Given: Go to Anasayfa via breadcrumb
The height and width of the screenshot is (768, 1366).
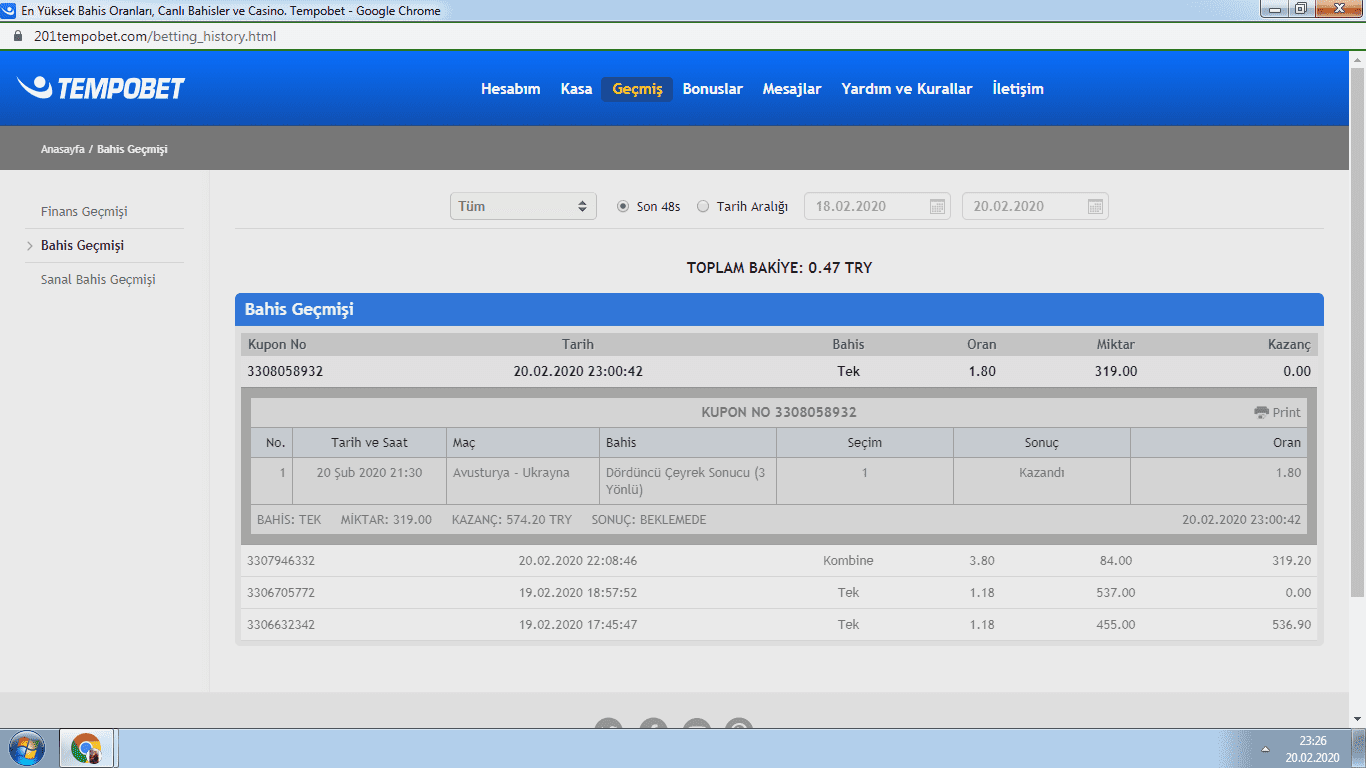Looking at the screenshot, I should pyautogui.click(x=63, y=149).
